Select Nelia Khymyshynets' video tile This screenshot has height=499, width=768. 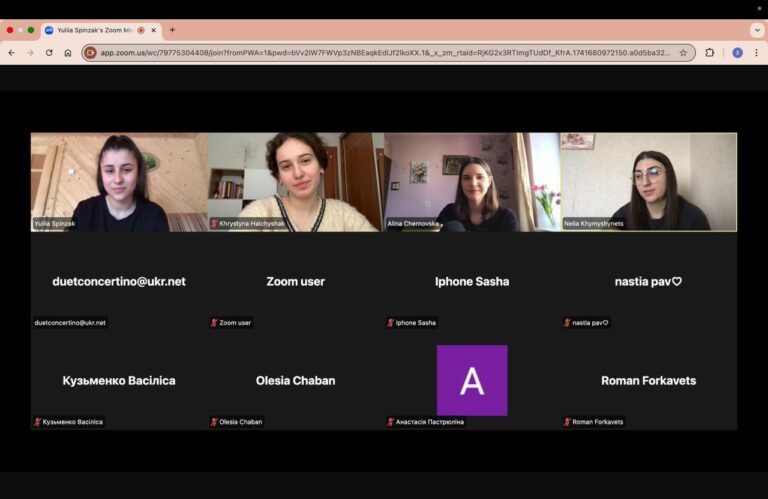[648, 182]
